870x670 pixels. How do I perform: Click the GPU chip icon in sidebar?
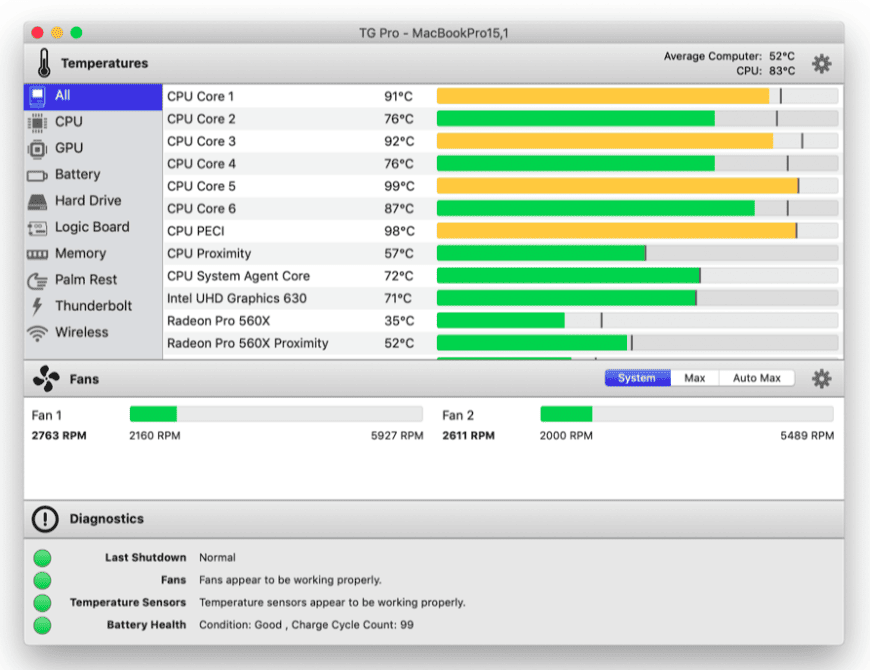[x=37, y=149]
